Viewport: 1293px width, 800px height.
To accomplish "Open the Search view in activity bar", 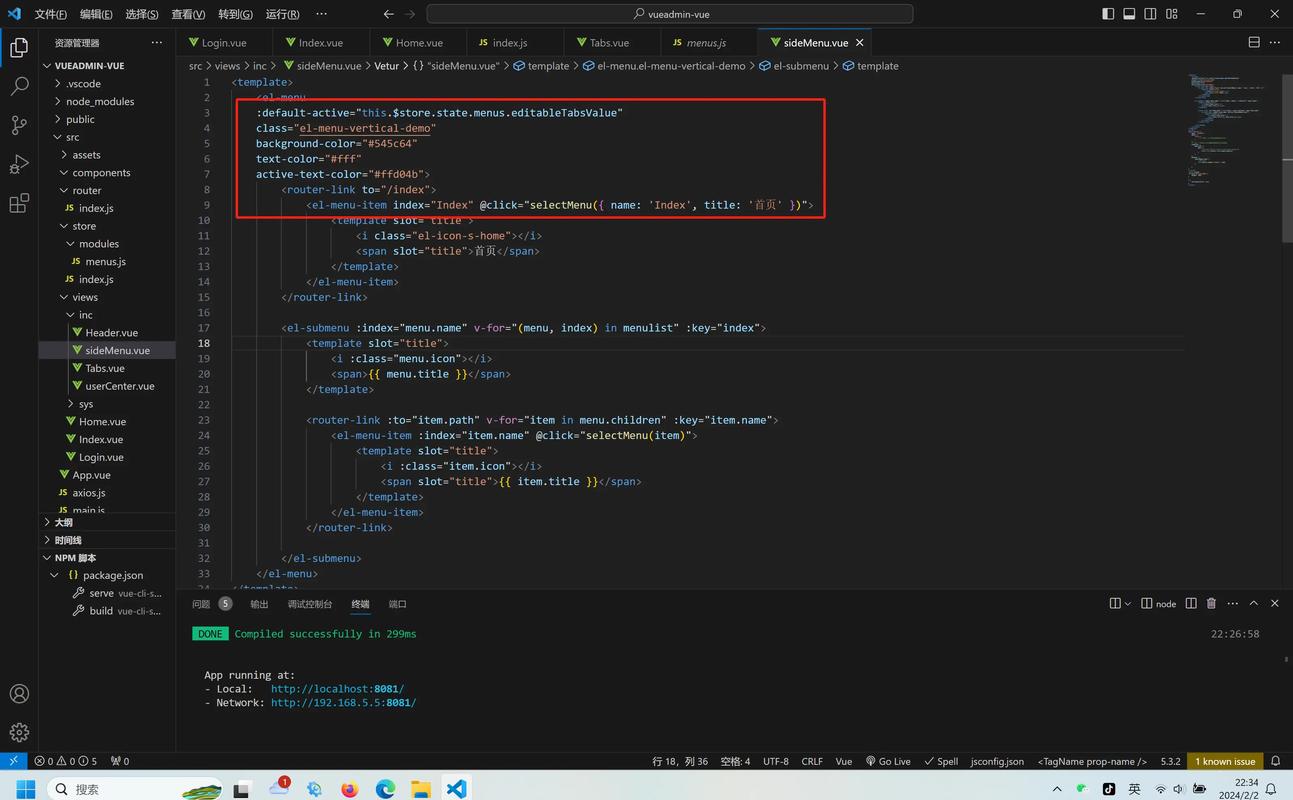I will [x=19, y=87].
